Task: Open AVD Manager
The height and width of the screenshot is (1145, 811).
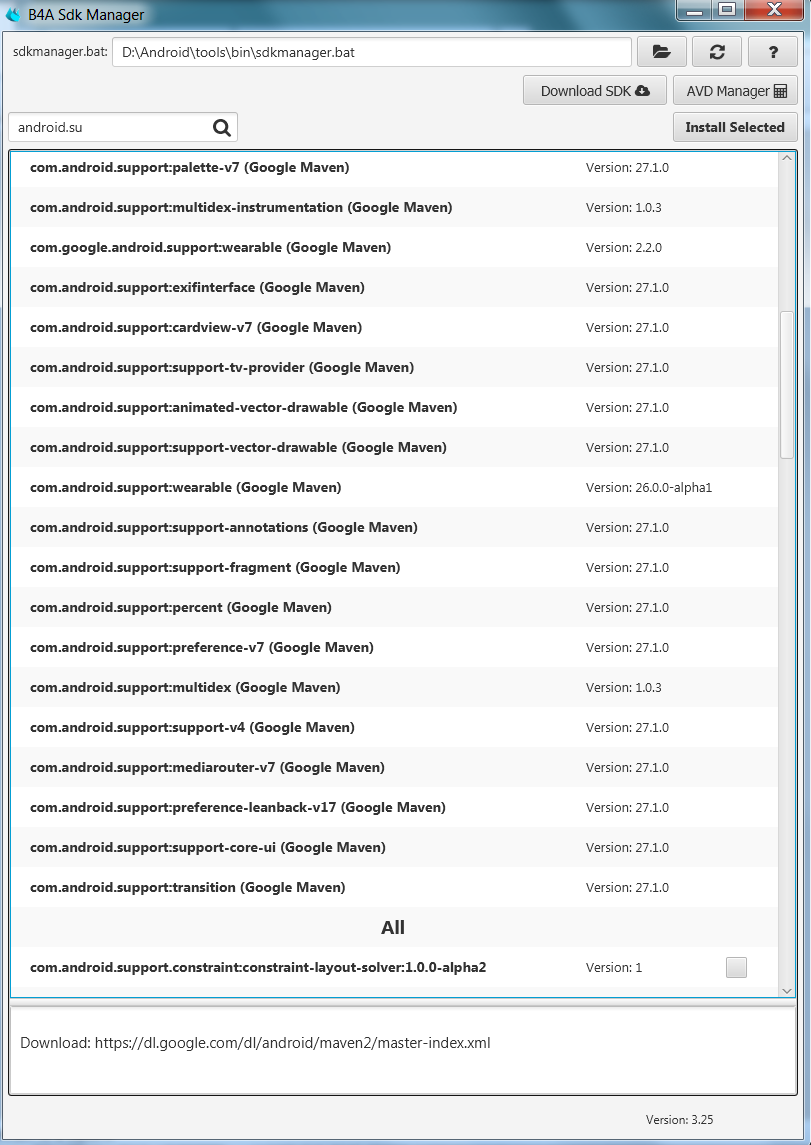Action: pyautogui.click(x=736, y=91)
